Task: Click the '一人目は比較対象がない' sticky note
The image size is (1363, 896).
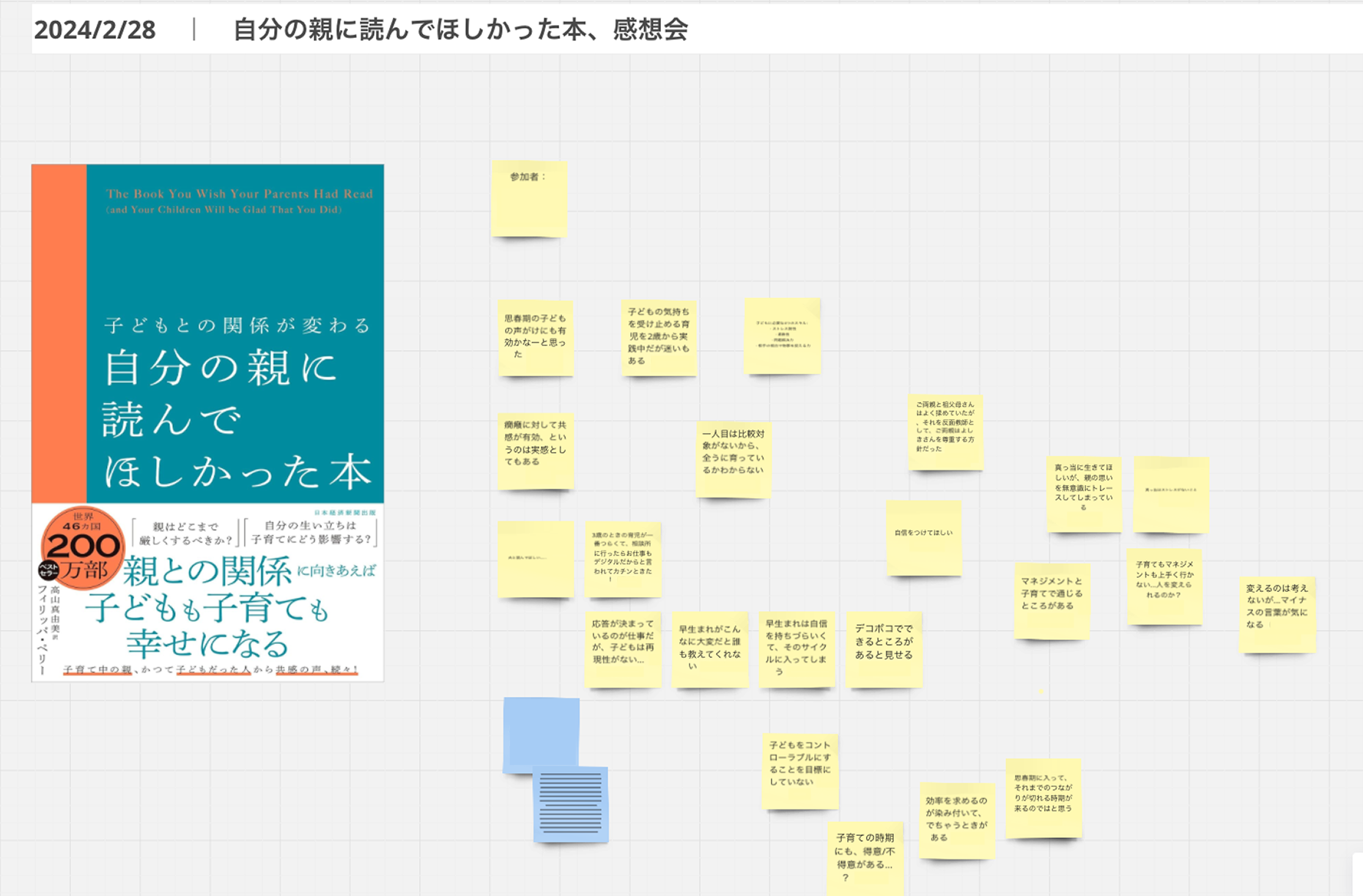Action: [x=733, y=459]
